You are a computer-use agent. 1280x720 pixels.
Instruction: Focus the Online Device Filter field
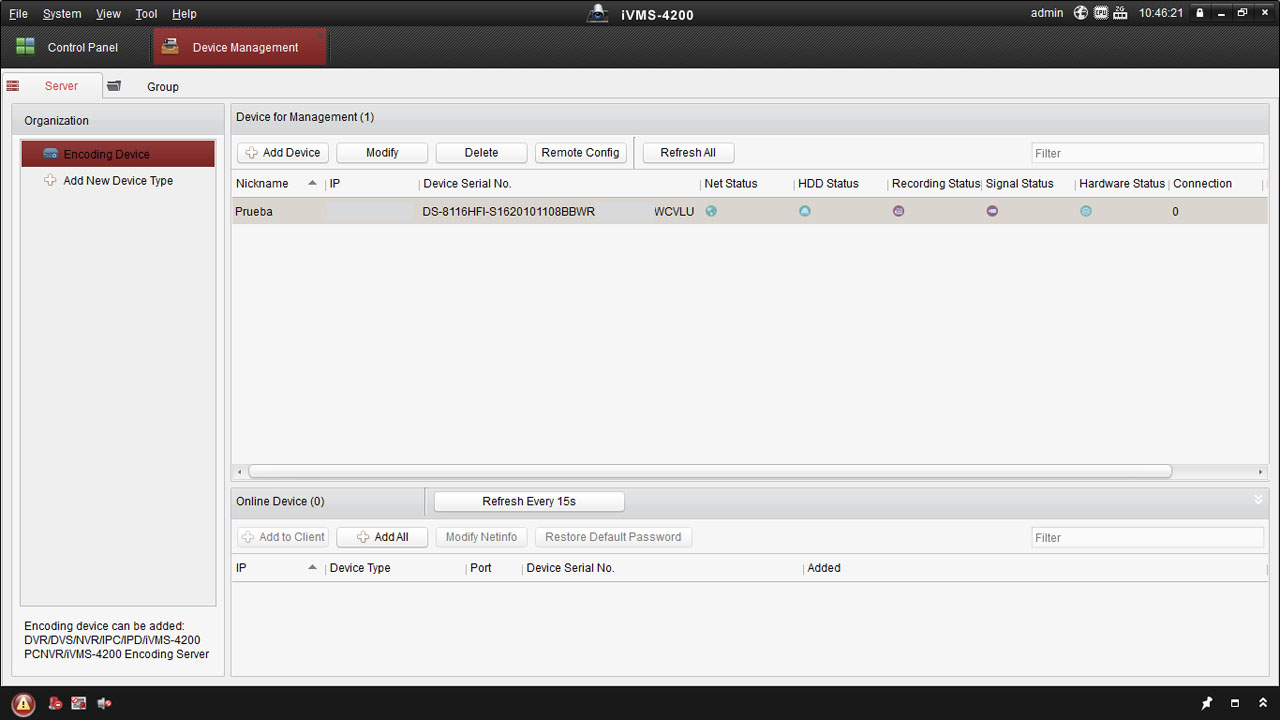(1147, 537)
